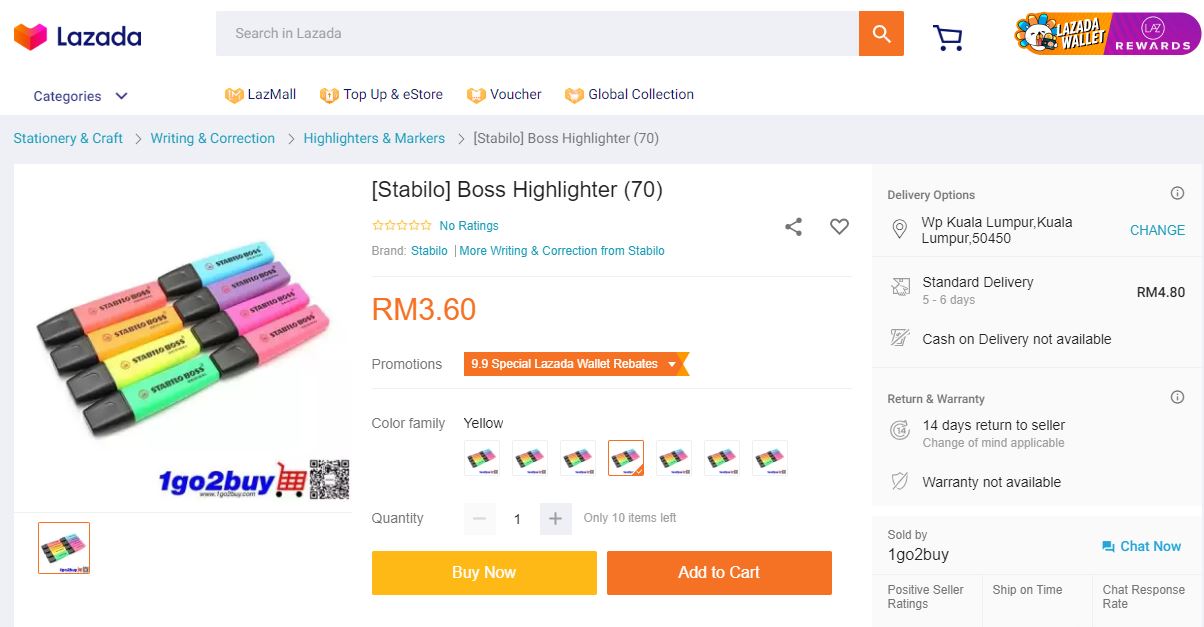The width and height of the screenshot is (1204, 627).
Task: Click the Buy Now button
Action: 484,573
